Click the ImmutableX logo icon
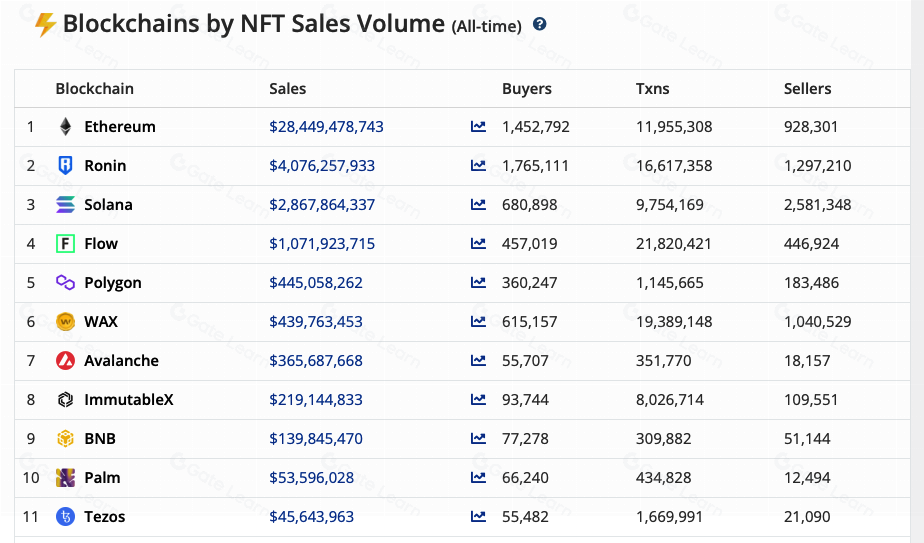This screenshot has height=543, width=924. [65, 400]
